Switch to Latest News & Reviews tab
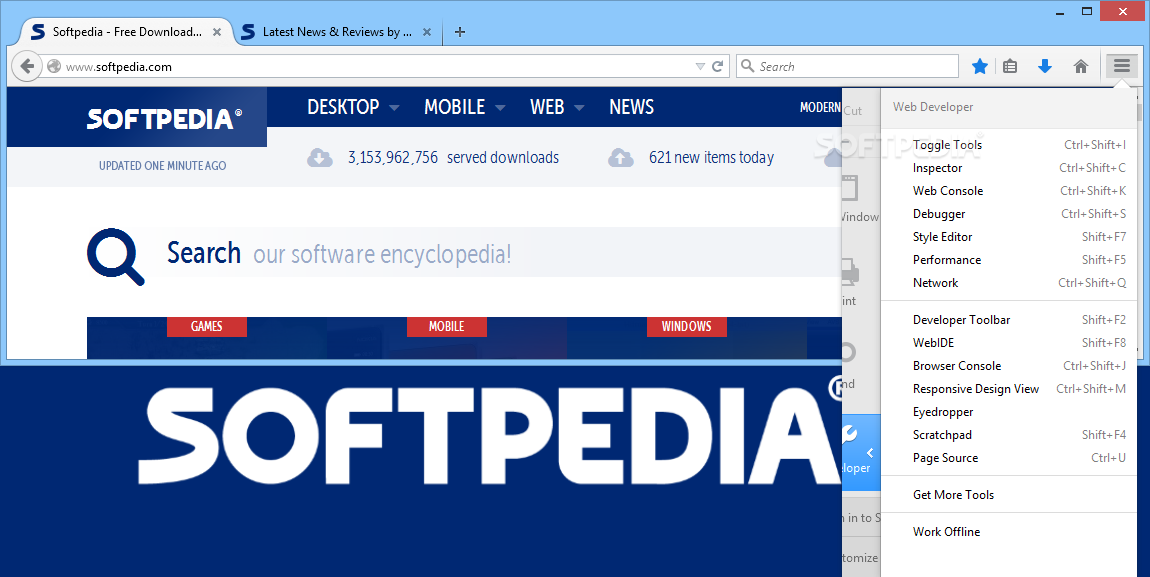 click(337, 32)
